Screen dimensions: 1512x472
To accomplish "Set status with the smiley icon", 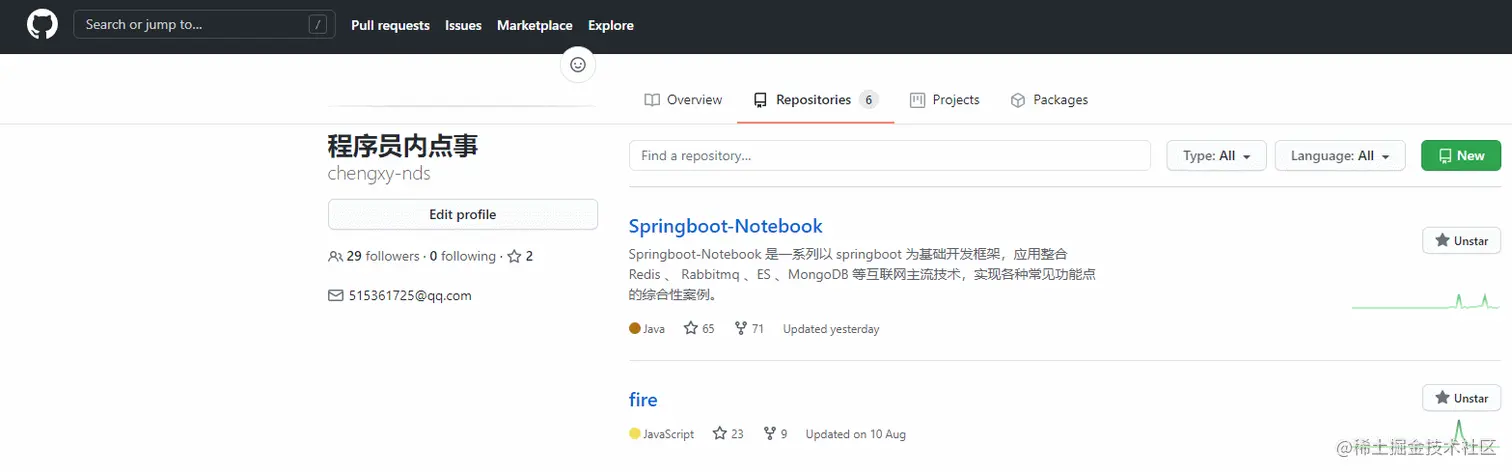I will (577, 65).
